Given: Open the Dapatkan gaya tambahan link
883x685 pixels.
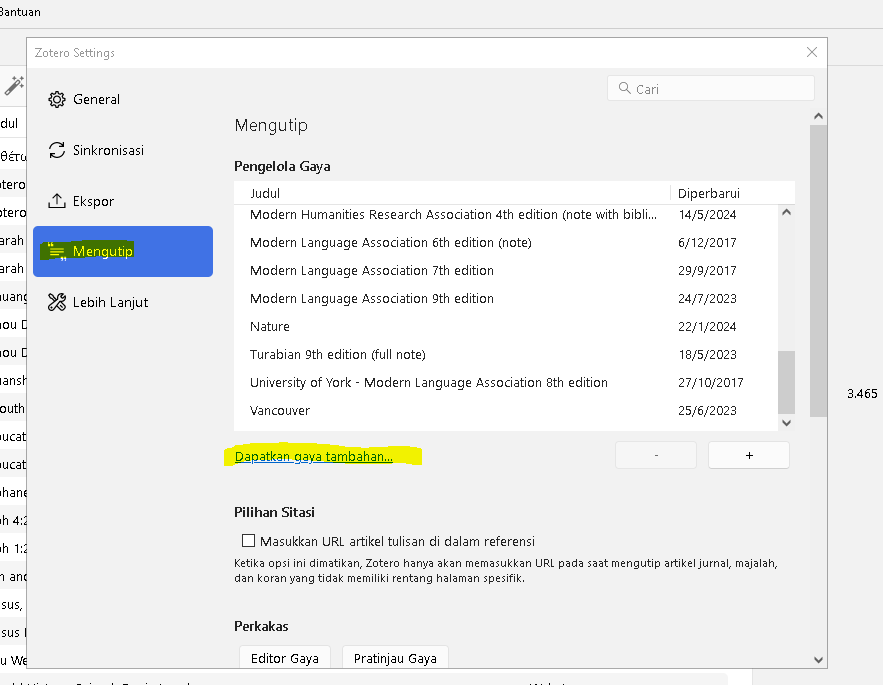Looking at the screenshot, I should click(x=314, y=456).
